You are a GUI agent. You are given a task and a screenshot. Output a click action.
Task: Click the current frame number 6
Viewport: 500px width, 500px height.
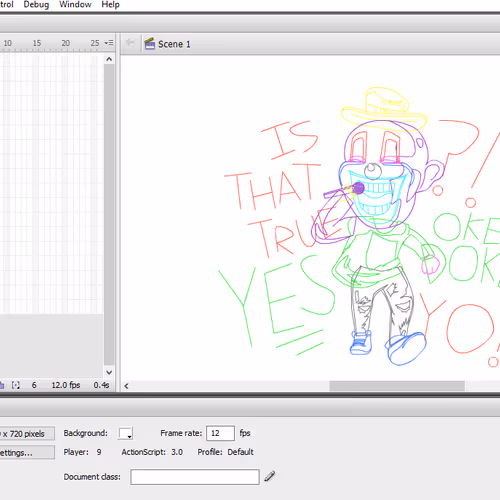pyautogui.click(x=34, y=385)
